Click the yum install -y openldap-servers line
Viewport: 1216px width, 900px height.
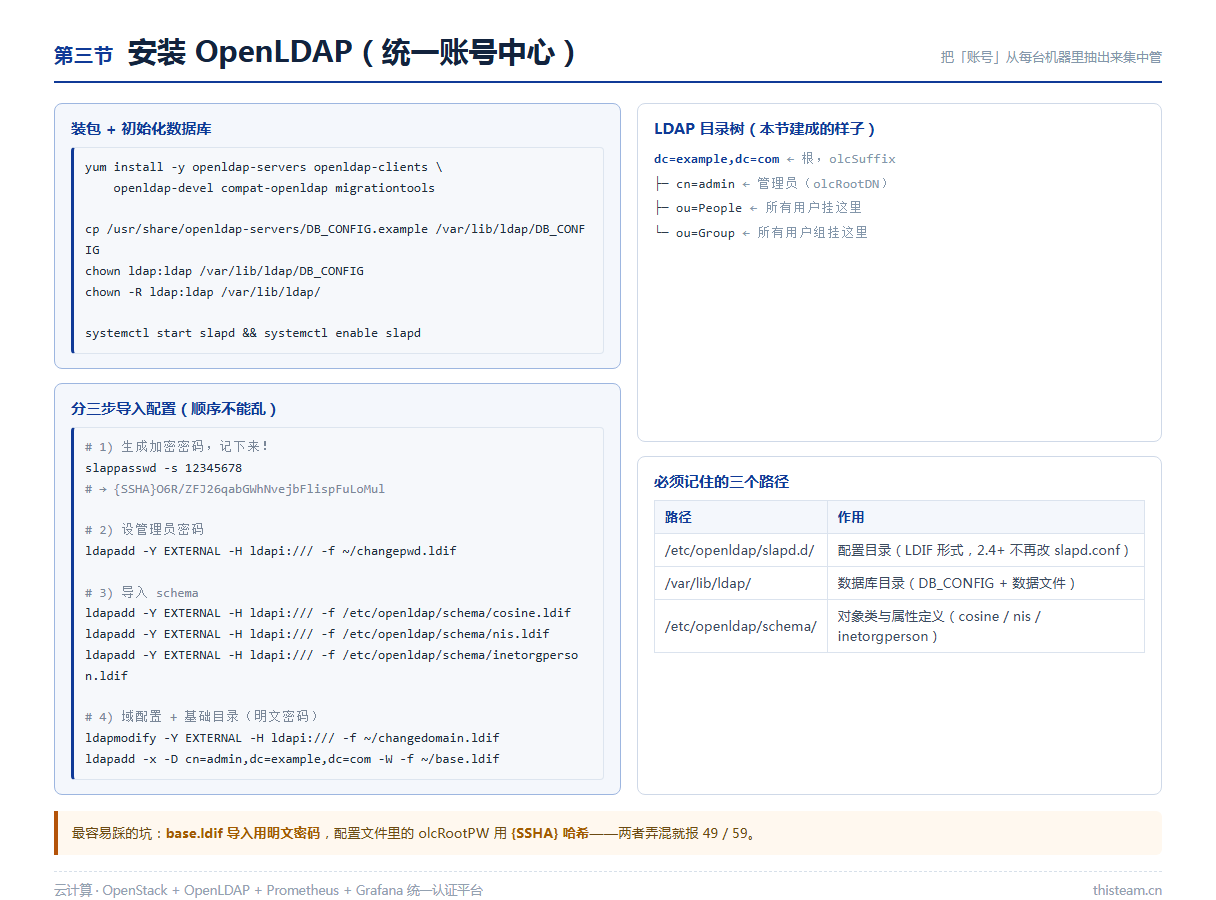coord(264,167)
